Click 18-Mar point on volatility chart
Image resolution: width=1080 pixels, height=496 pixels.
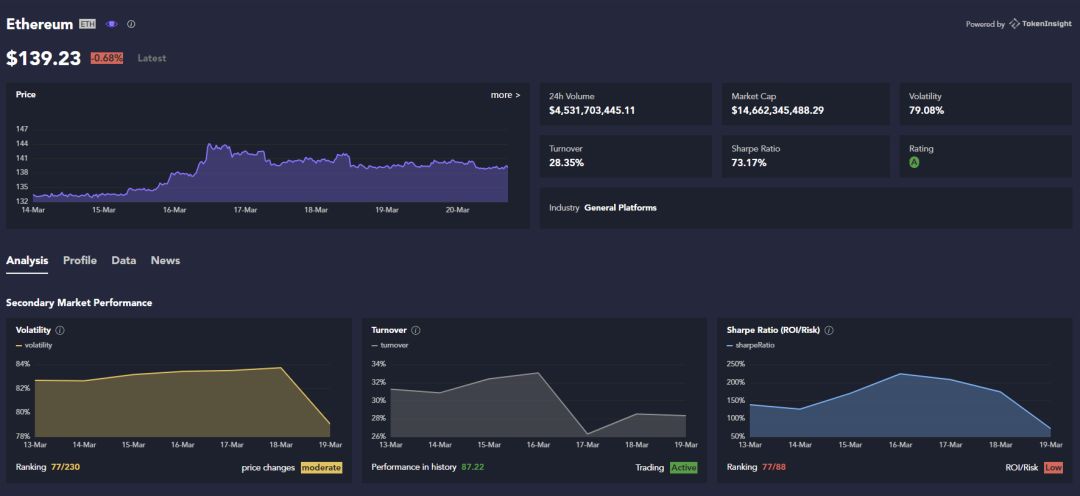(281, 367)
